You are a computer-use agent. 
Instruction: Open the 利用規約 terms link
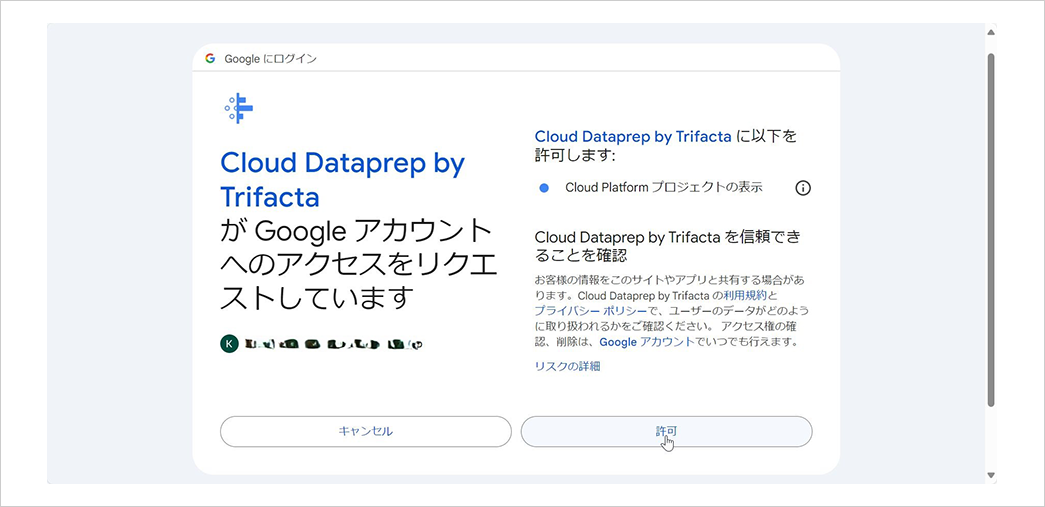point(745,294)
